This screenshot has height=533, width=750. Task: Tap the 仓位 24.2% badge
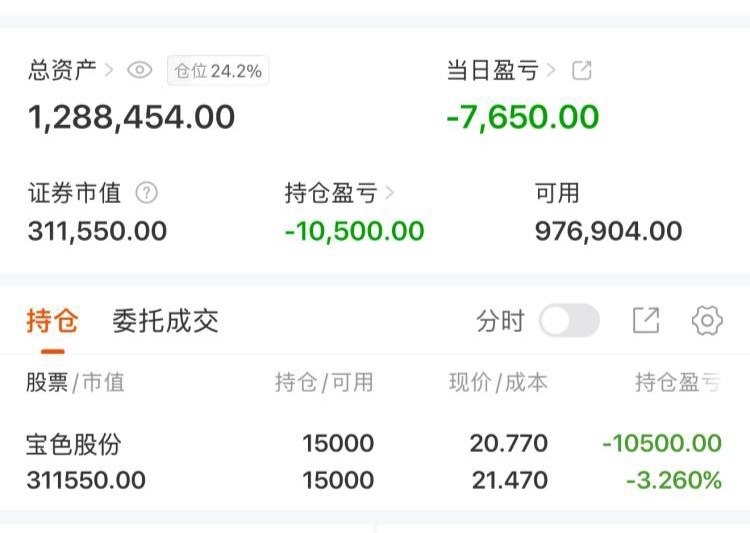point(218,70)
